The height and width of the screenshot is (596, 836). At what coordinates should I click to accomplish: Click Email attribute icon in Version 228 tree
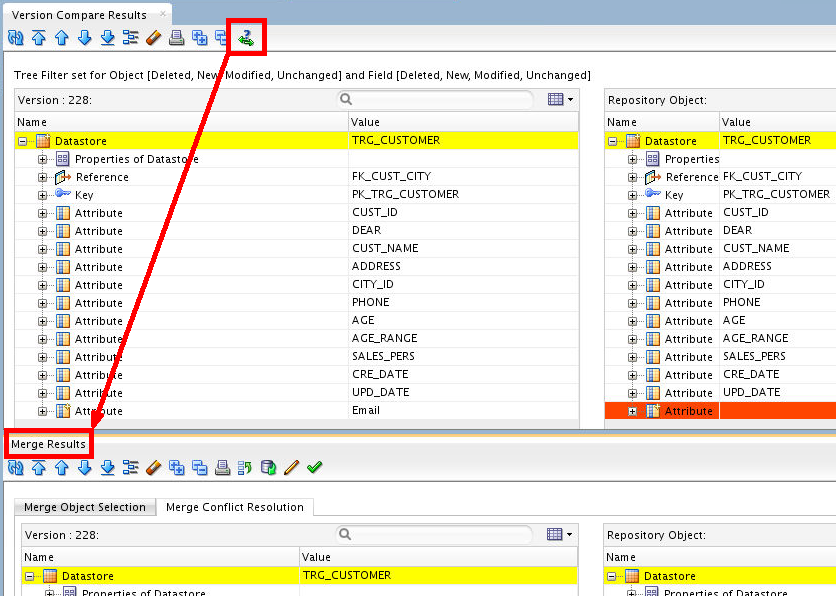click(63, 410)
